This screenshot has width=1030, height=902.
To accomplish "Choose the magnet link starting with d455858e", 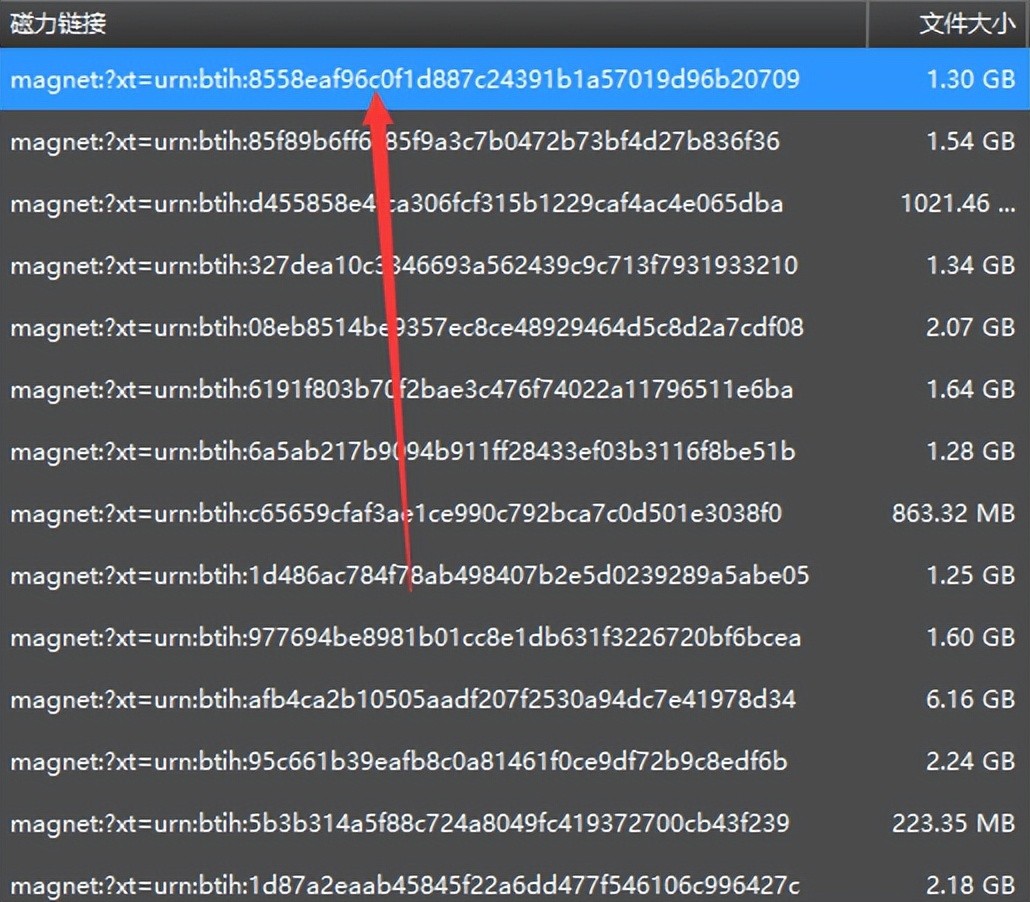I will (x=396, y=204).
